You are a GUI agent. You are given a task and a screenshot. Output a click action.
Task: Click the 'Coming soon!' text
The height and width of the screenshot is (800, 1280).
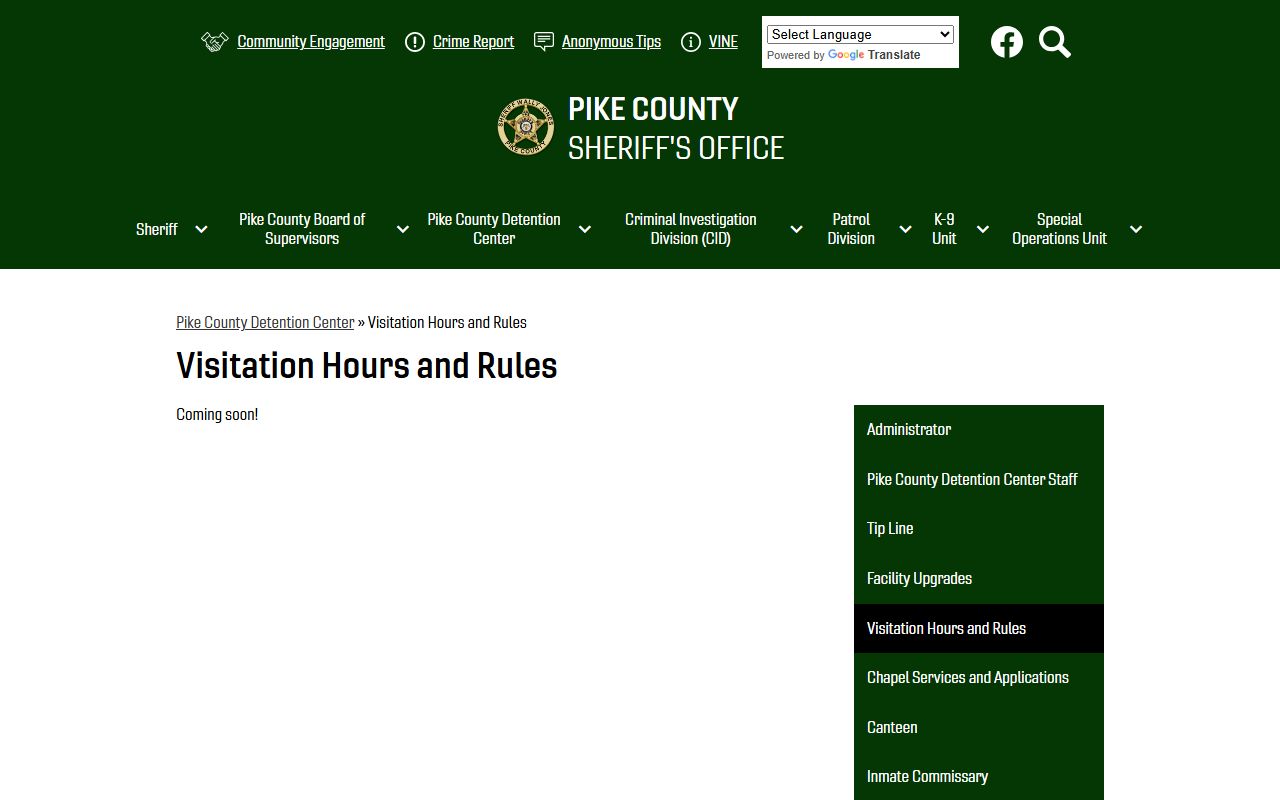tap(217, 414)
